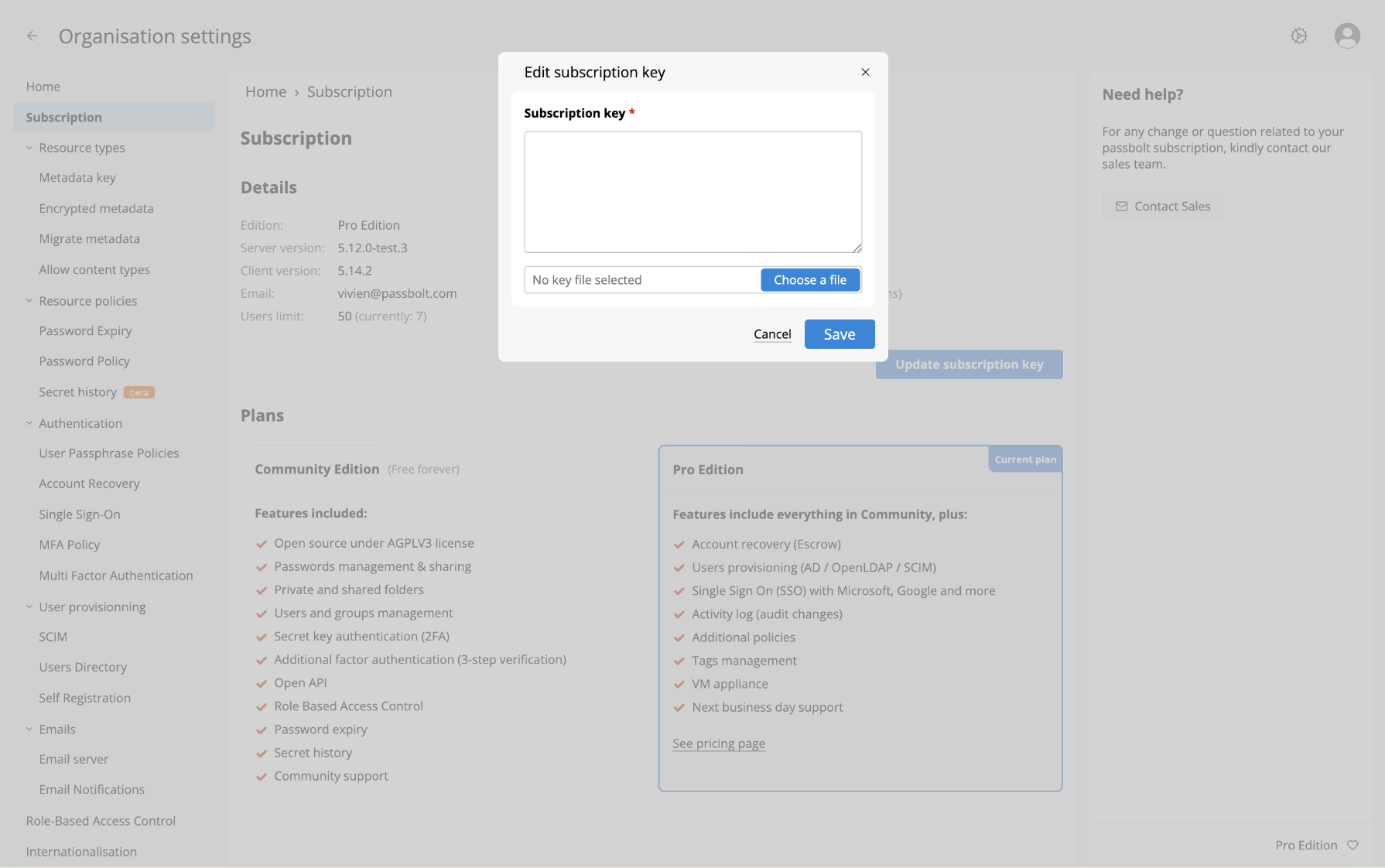Open Email Notifications settings
Image resolution: width=1385 pixels, height=868 pixels.
click(x=92, y=790)
